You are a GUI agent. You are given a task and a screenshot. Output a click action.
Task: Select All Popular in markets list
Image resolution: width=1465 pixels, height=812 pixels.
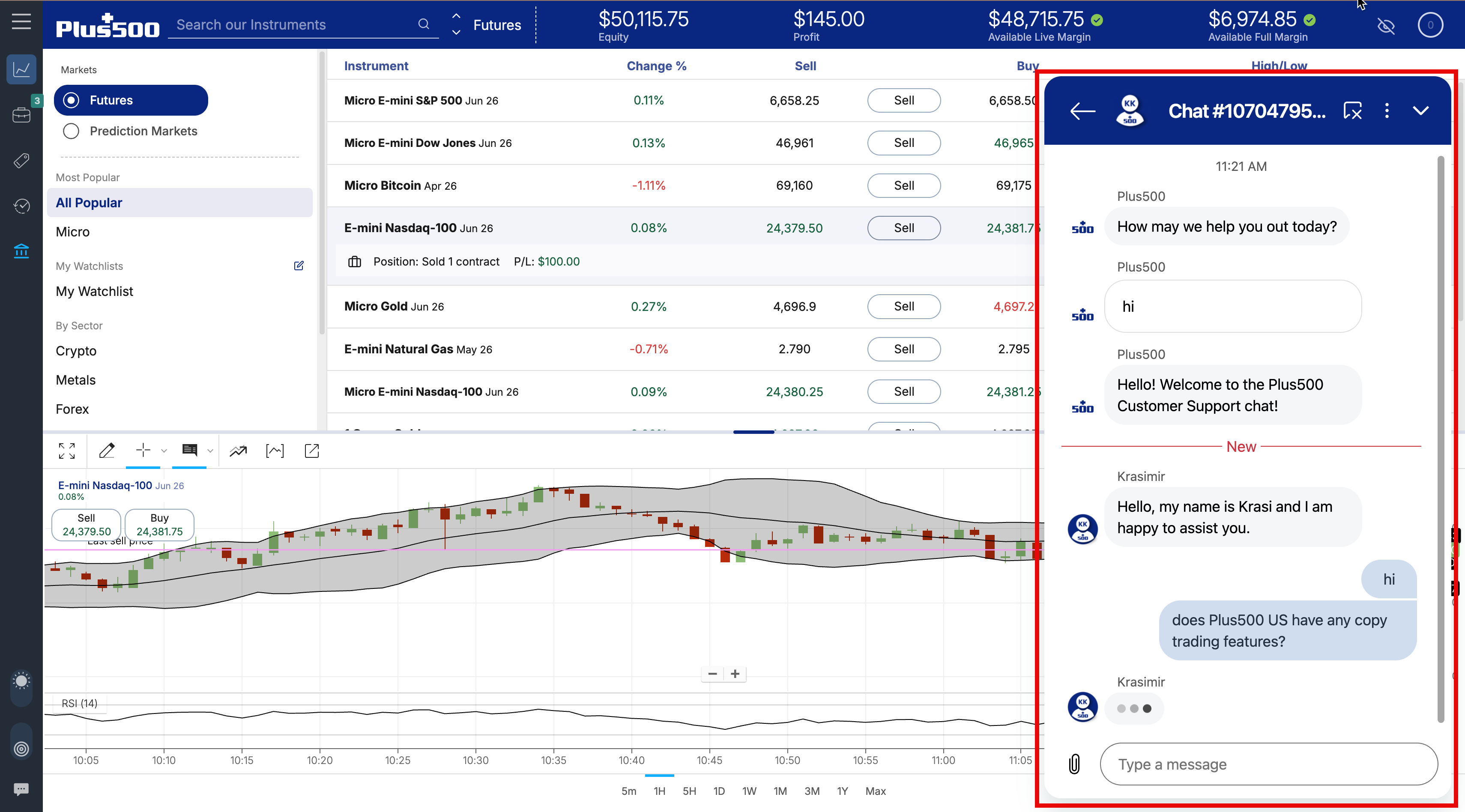click(180, 203)
